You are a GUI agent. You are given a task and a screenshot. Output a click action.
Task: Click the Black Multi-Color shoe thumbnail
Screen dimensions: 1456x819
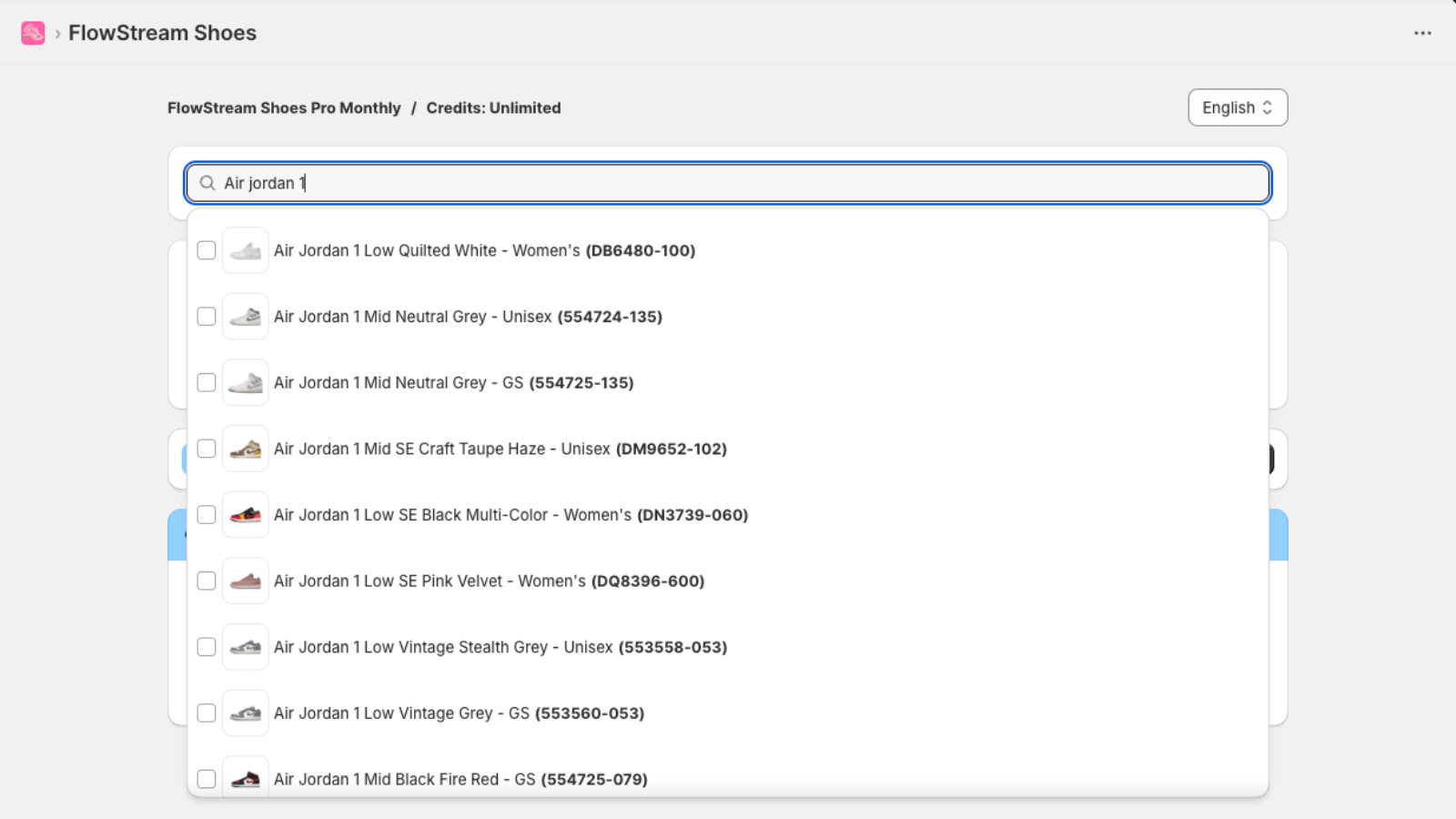click(246, 515)
